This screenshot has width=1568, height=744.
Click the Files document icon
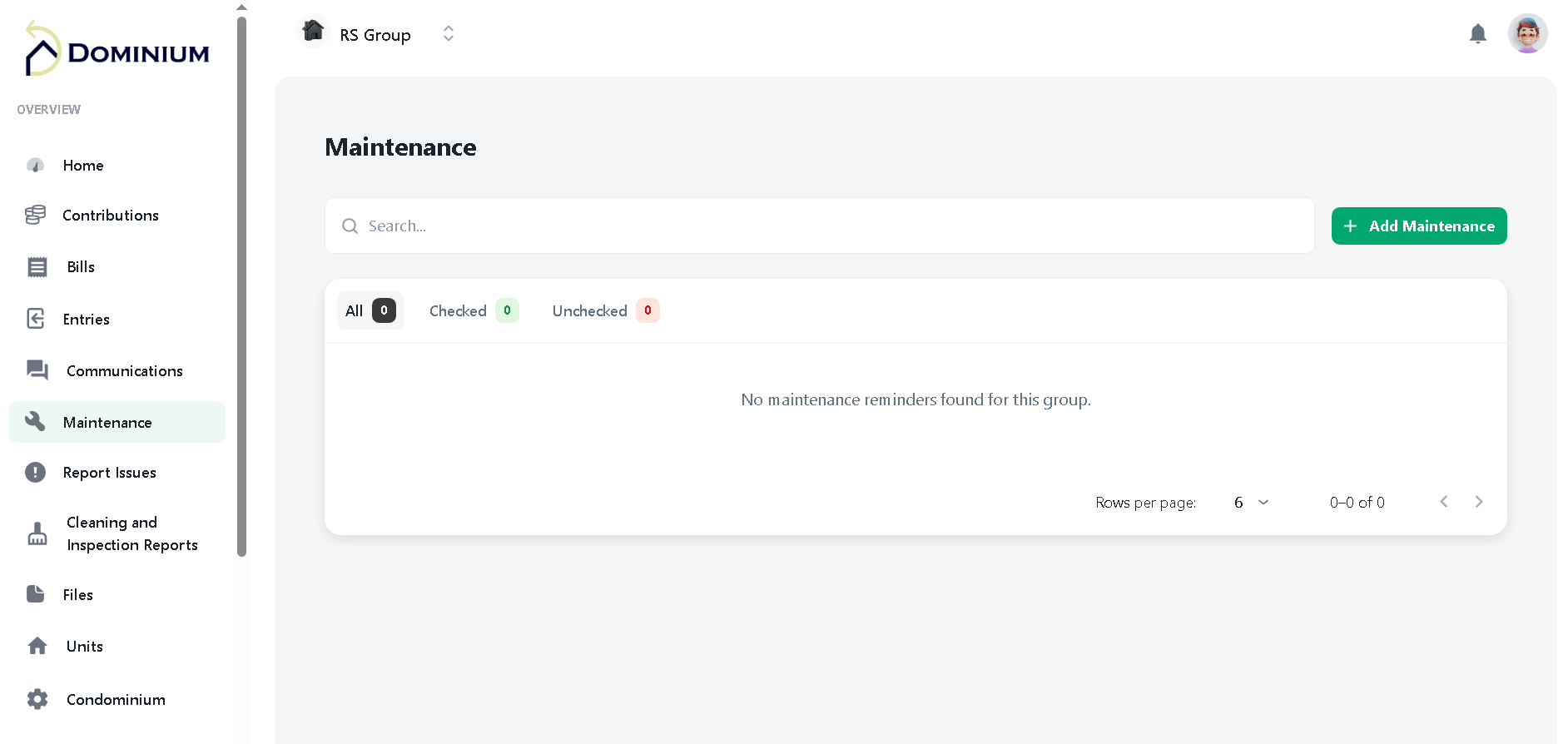[x=35, y=593]
